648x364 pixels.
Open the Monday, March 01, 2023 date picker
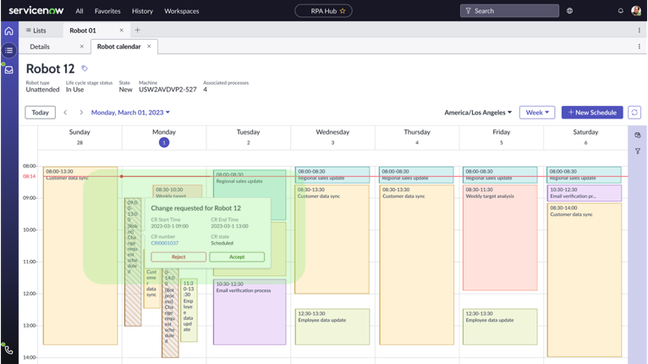[x=130, y=112]
